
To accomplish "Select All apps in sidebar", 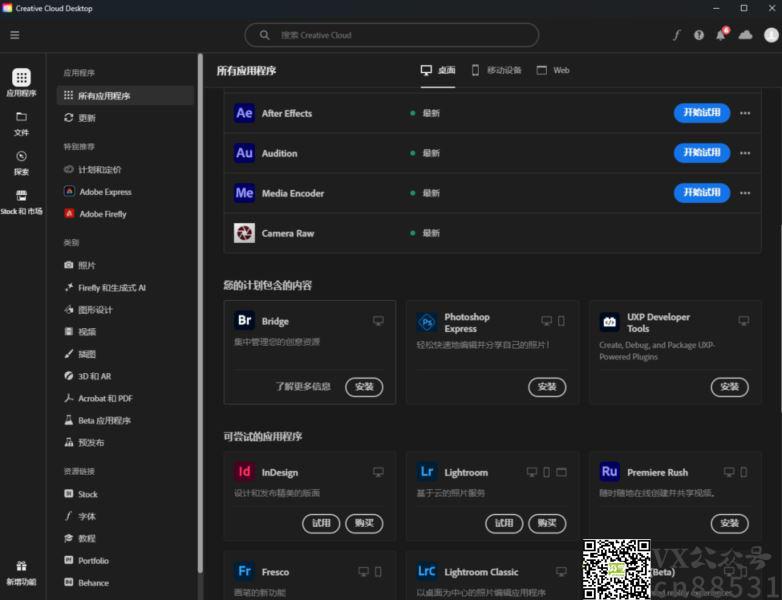I will [125, 95].
